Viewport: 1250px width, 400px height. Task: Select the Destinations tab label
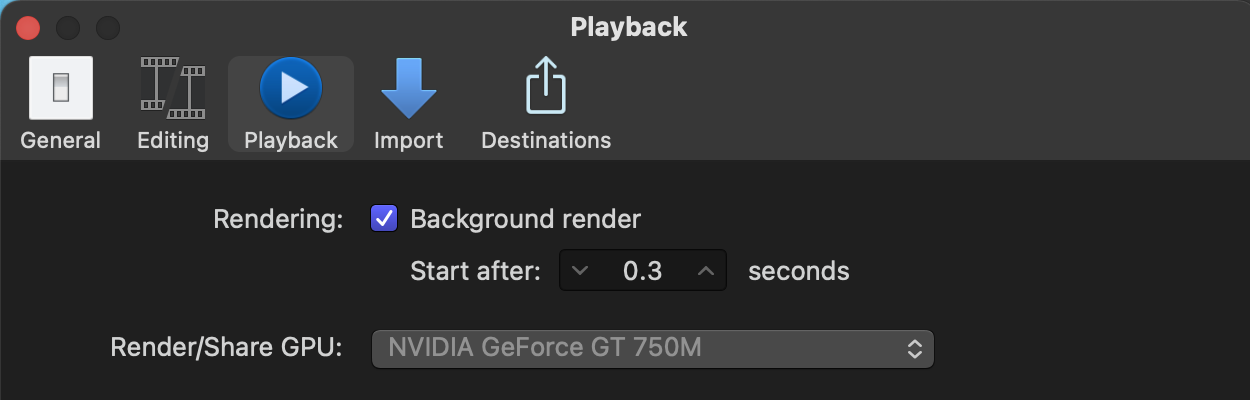click(x=546, y=140)
